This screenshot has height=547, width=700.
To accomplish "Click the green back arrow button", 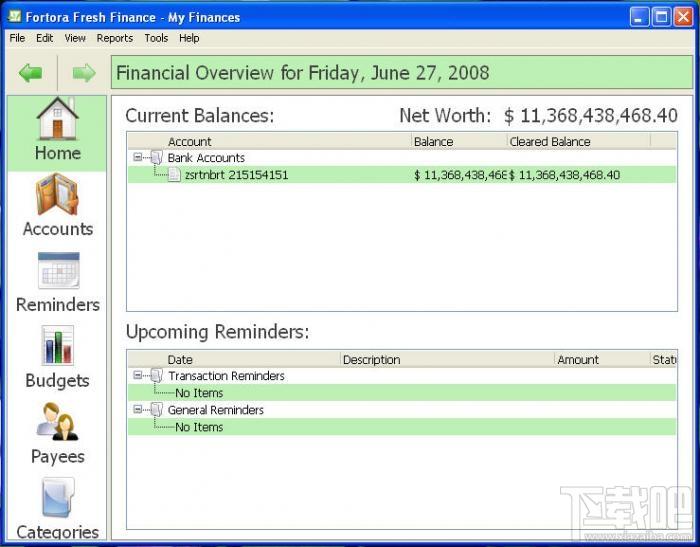I will pos(30,72).
